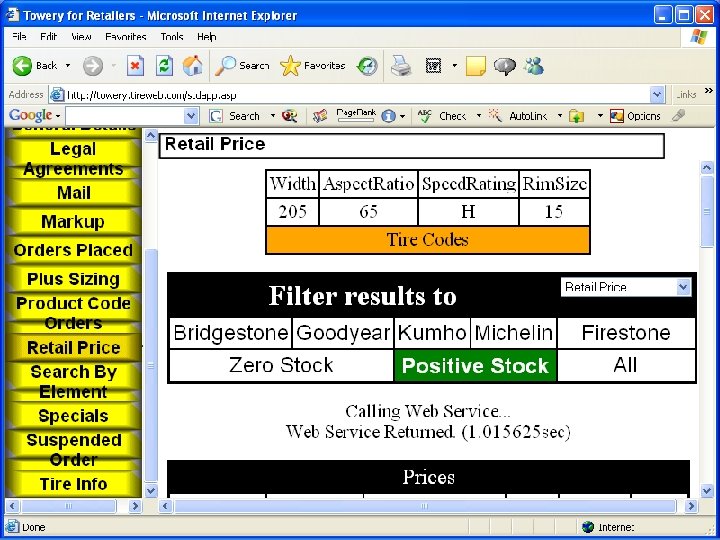Open Specials in sidebar
Viewport: 720px width, 540px height.
click(73, 416)
